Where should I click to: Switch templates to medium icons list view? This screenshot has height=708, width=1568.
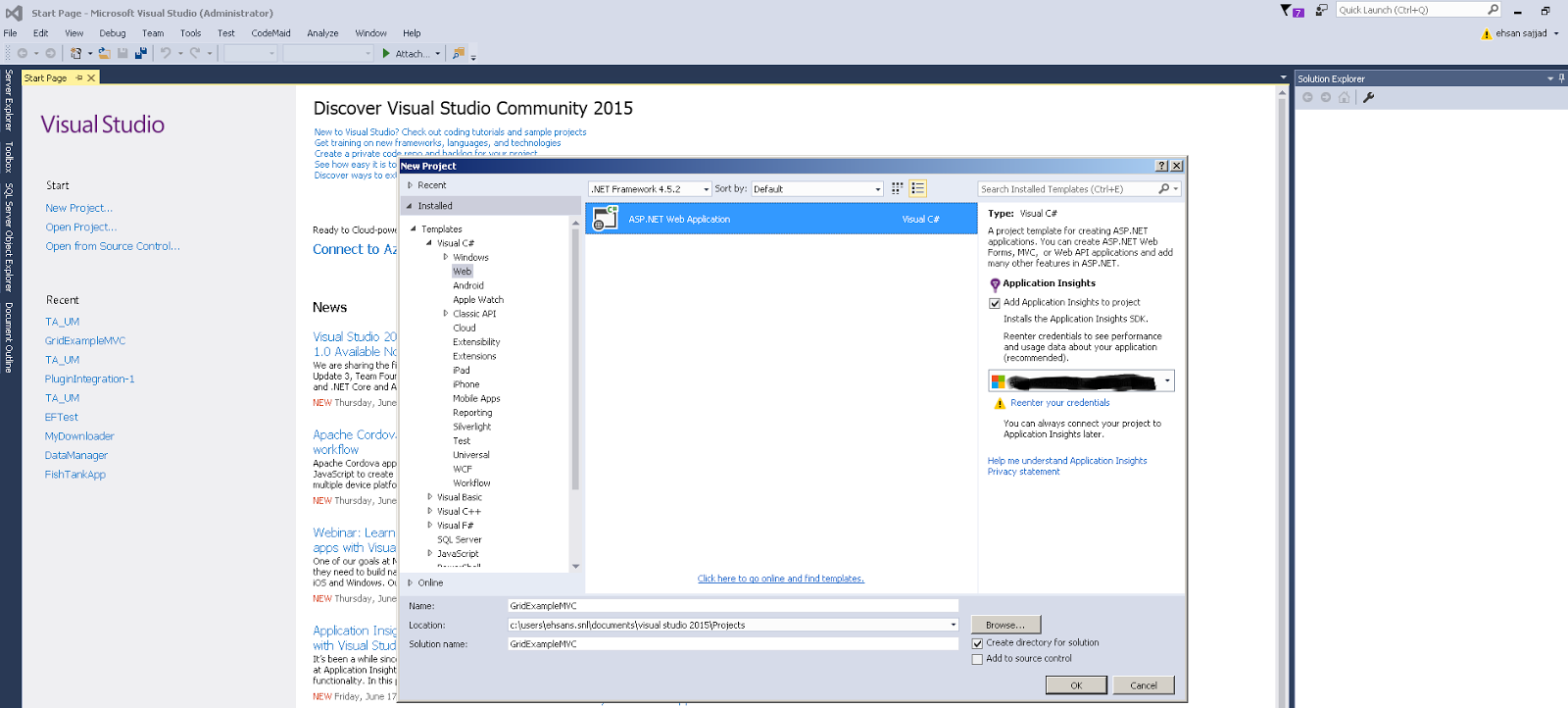(x=917, y=188)
